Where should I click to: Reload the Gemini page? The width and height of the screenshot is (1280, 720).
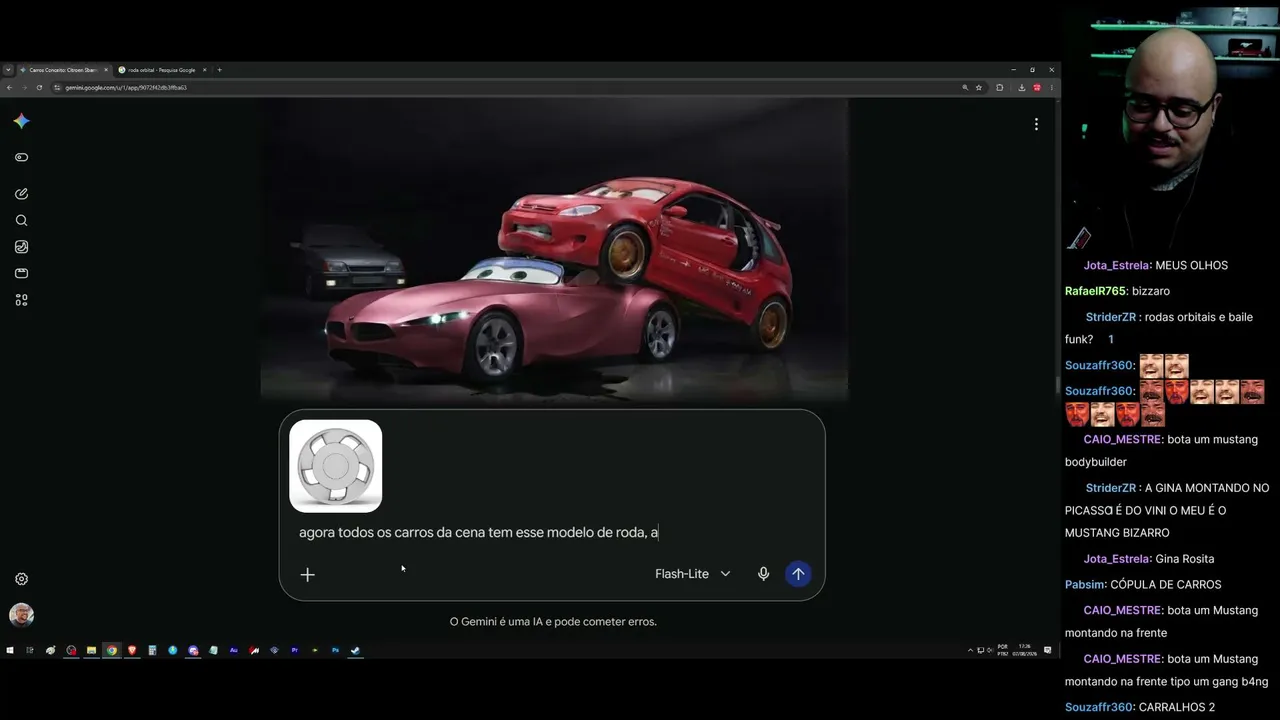tap(39, 87)
